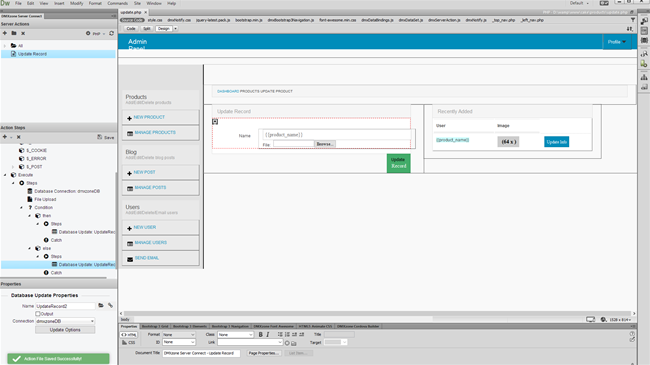The width and height of the screenshot is (650, 365).
Task: Click the Update Options button
Action: 65,330
